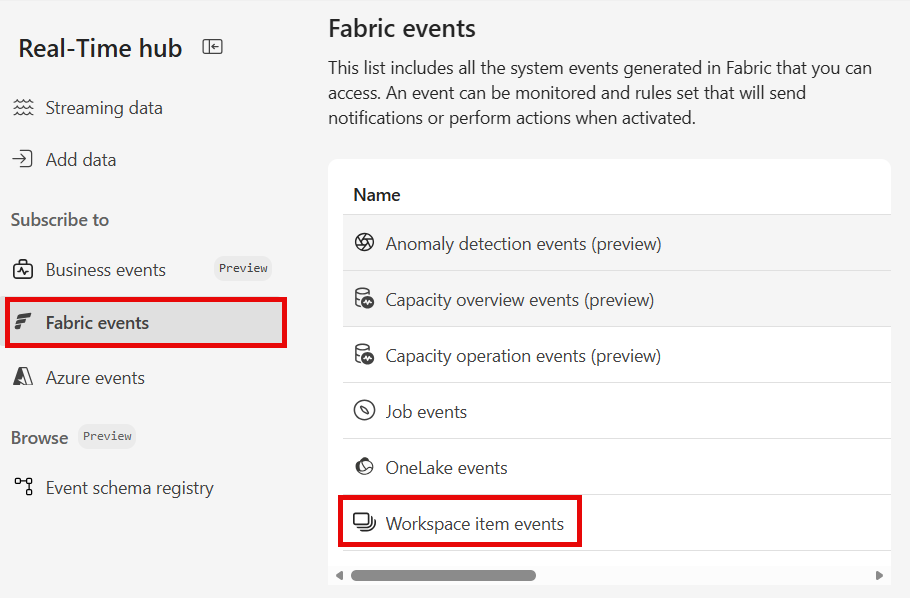The width and height of the screenshot is (910, 598).
Task: Click the Workspace item events stacked icon
Action: point(363,523)
